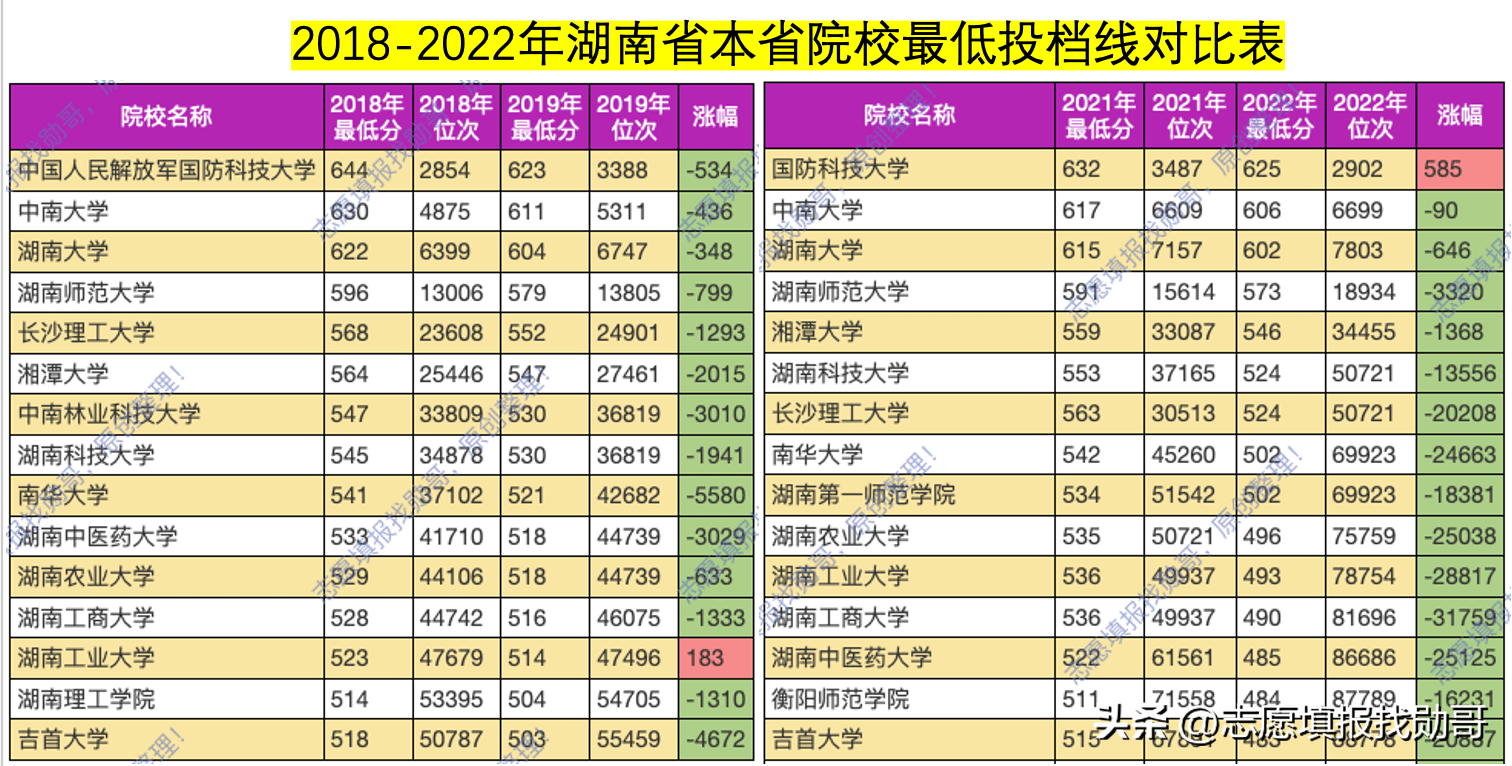Image resolution: width=1512 pixels, height=766 pixels.
Task: Click the rank value 5311
Action: pyautogui.click(x=623, y=212)
